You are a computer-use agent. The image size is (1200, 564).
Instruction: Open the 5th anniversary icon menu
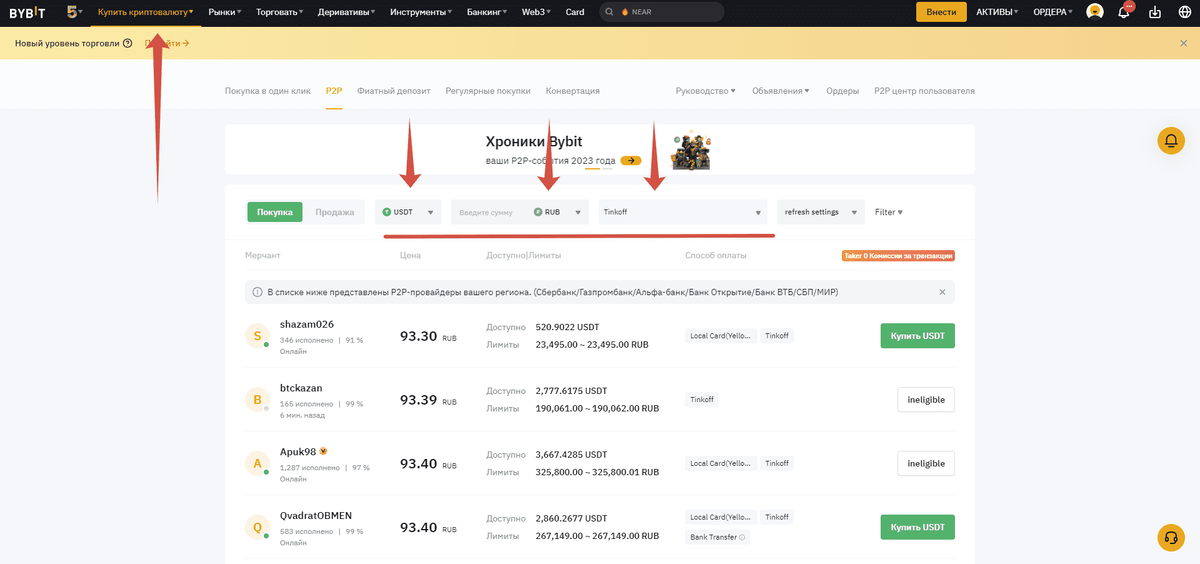pyautogui.click(x=75, y=12)
